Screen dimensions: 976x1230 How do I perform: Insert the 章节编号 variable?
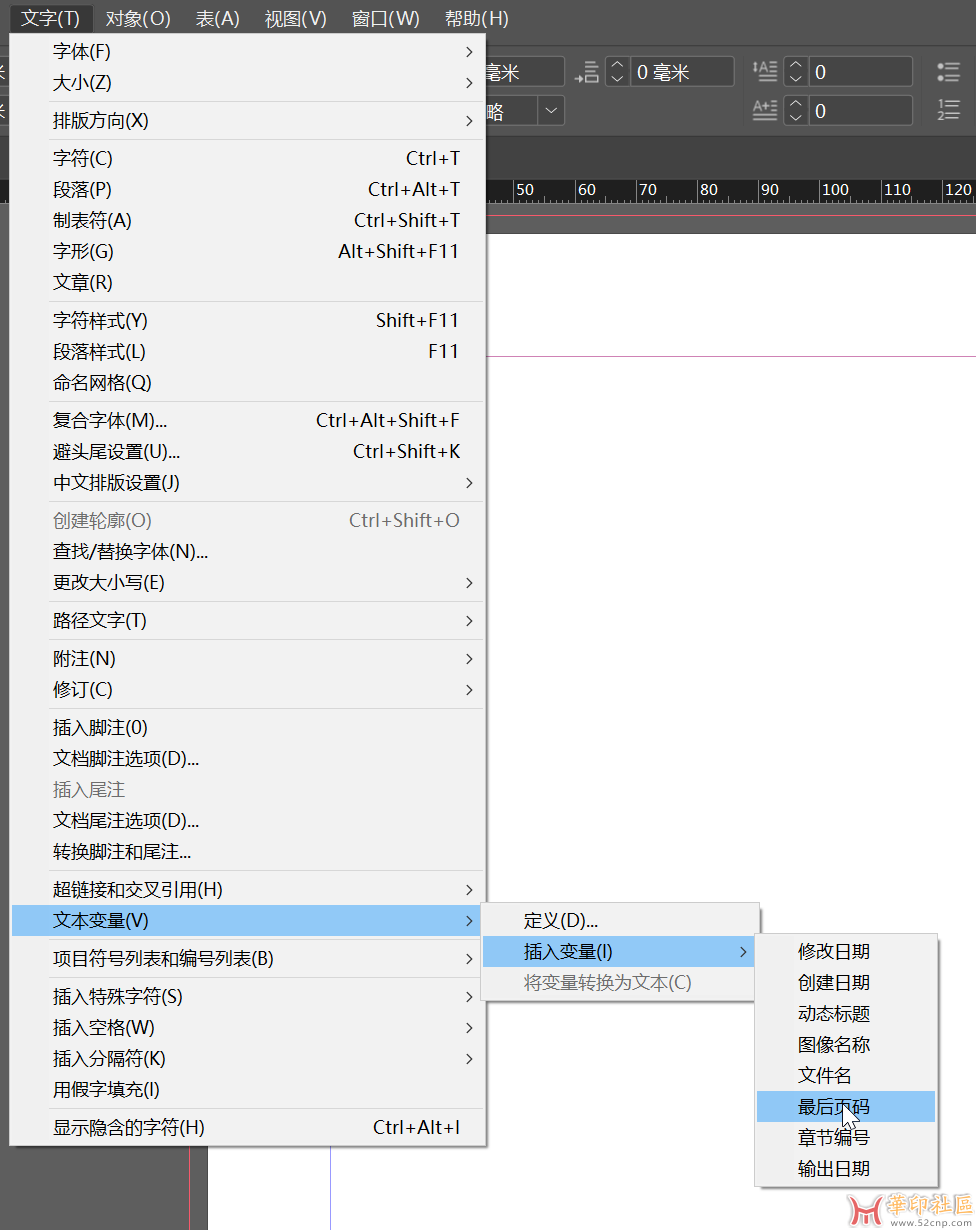(x=846, y=1138)
